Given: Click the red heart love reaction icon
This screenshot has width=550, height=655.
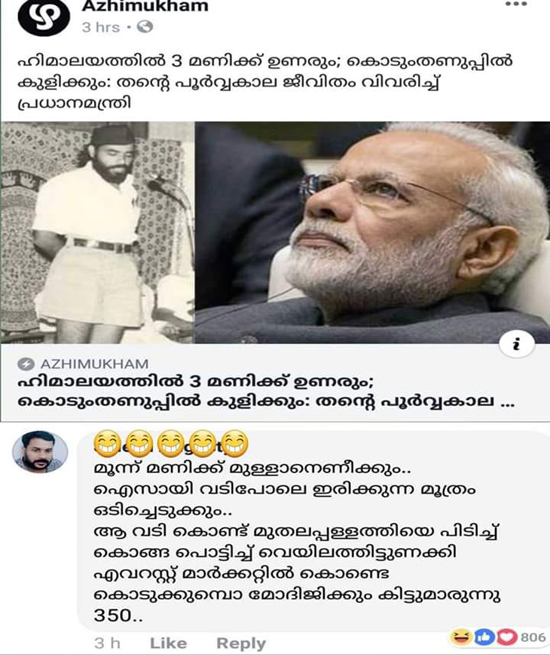Looking at the screenshot, I should pos(506,637).
